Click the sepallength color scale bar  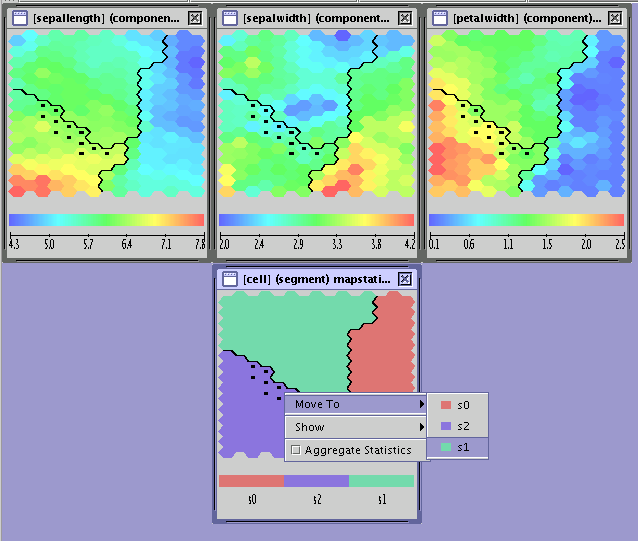106,219
